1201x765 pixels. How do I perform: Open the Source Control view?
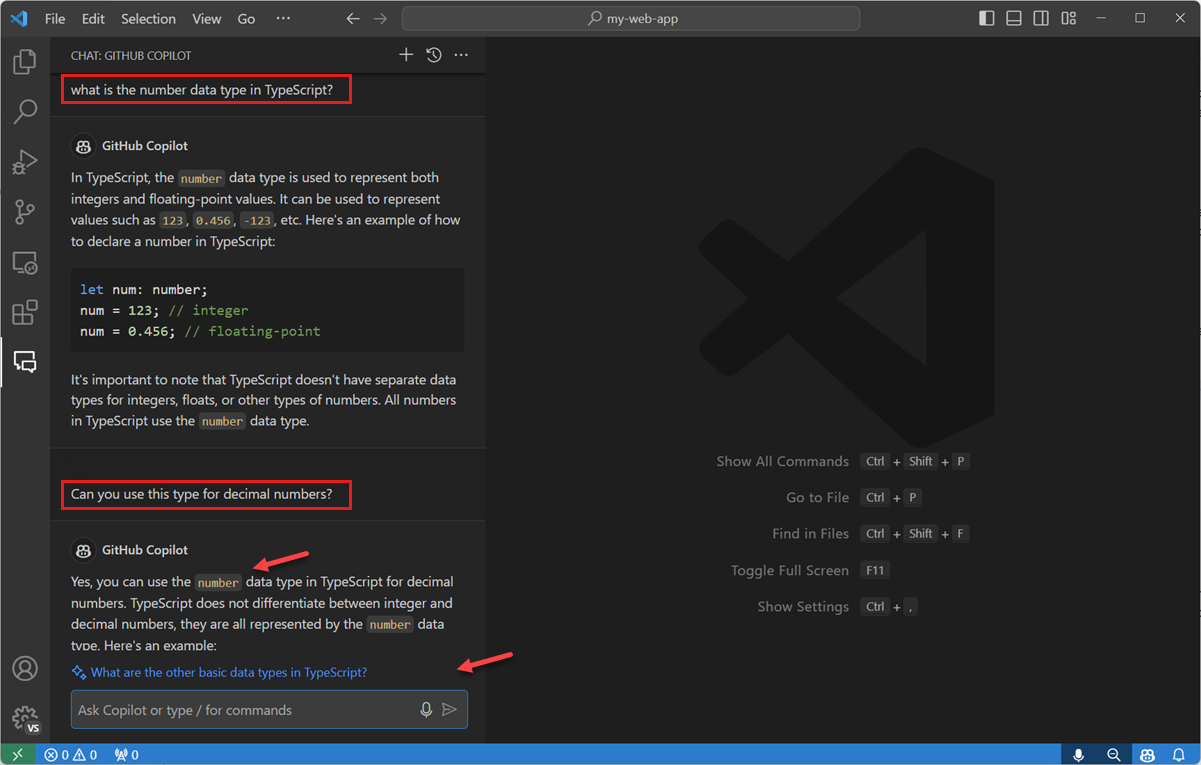25,211
